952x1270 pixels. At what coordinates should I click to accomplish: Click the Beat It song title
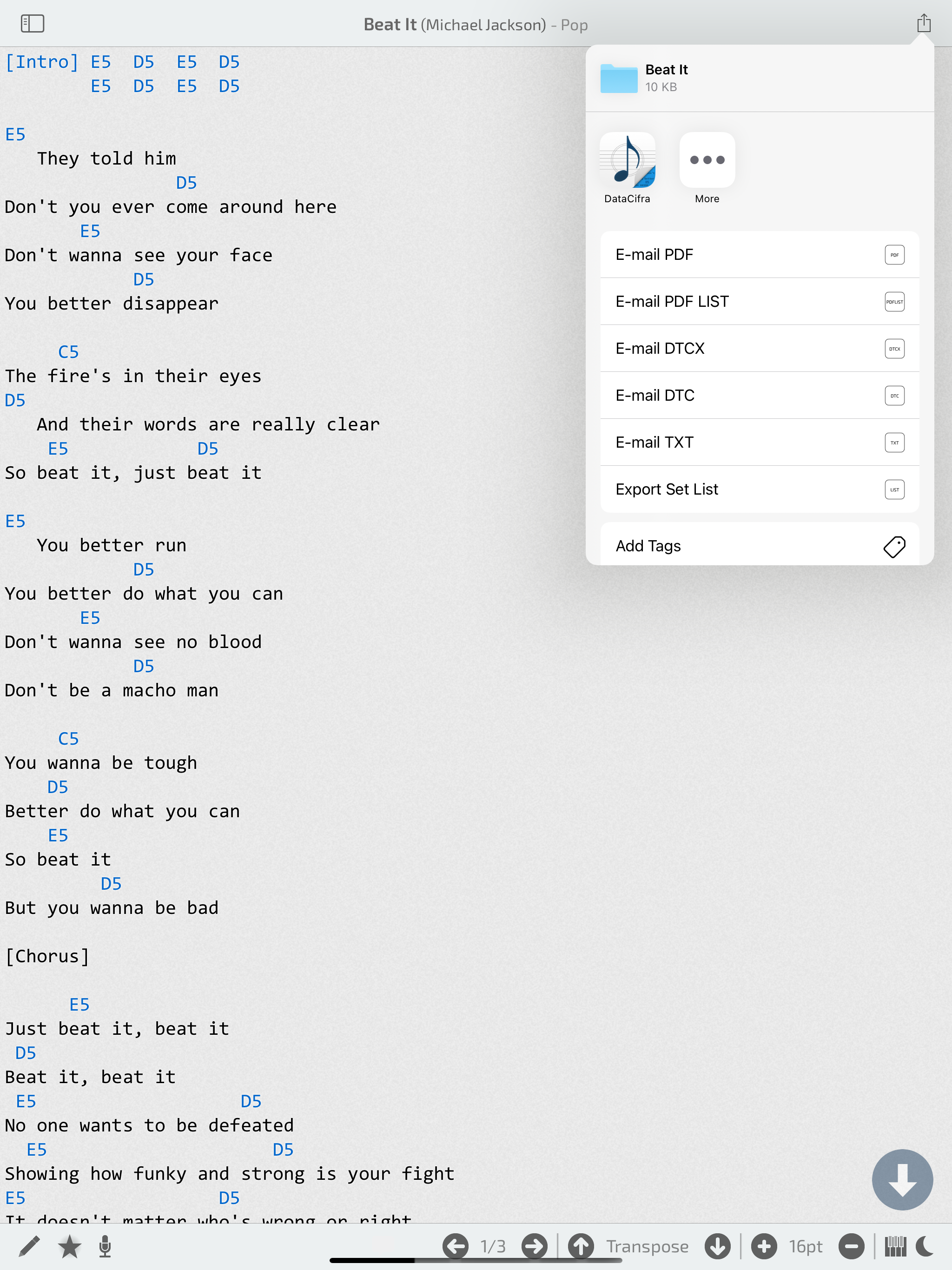[390, 25]
